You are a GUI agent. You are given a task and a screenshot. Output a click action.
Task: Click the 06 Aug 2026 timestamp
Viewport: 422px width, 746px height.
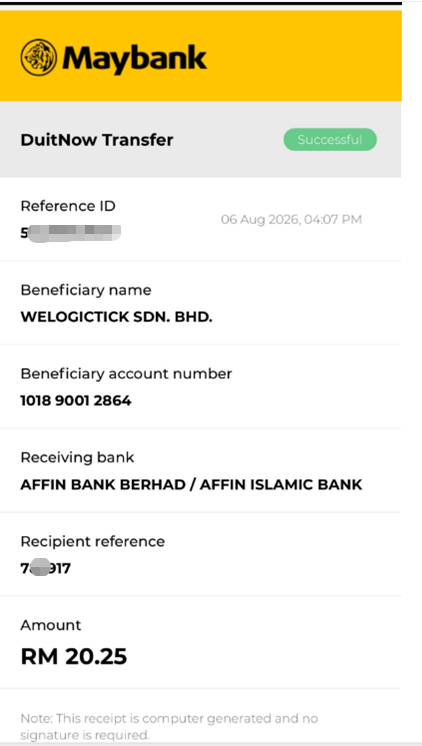point(291,219)
